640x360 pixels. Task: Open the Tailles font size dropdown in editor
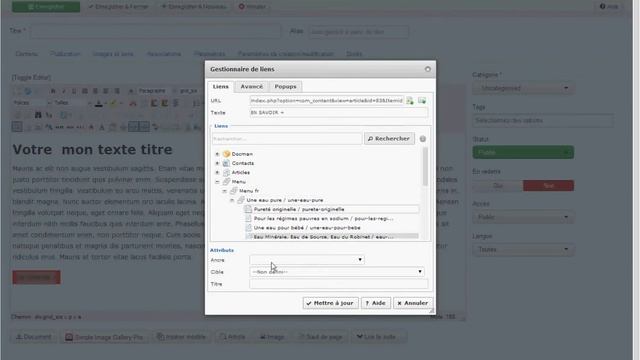[x=72, y=103]
